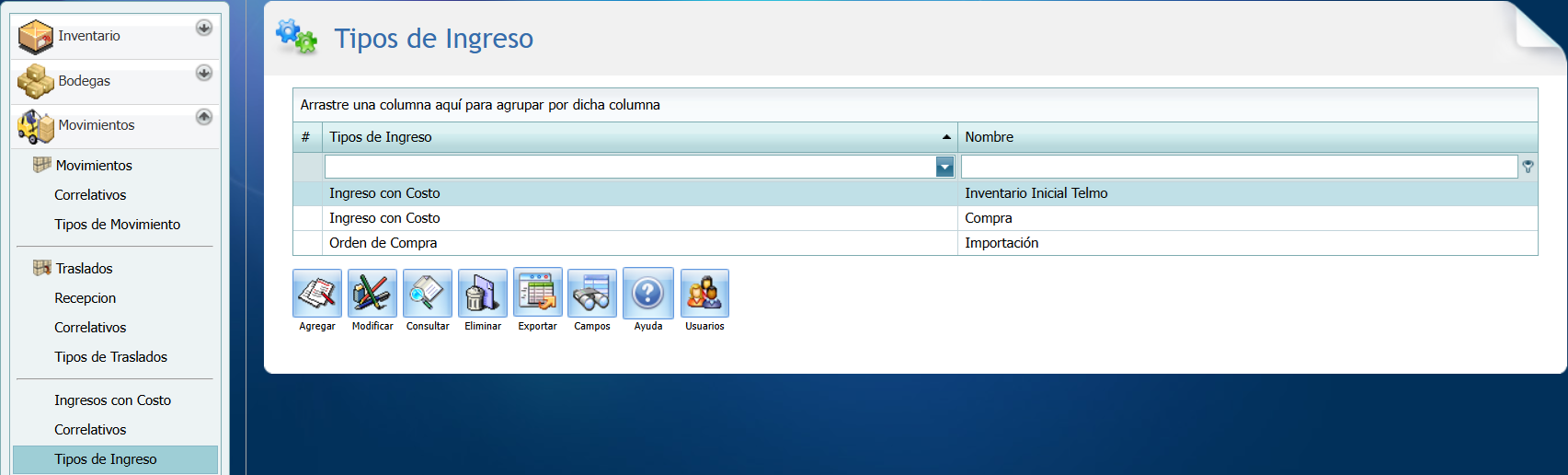
Task: Open Movimientos in the sidebar submenu
Action: [x=94, y=166]
